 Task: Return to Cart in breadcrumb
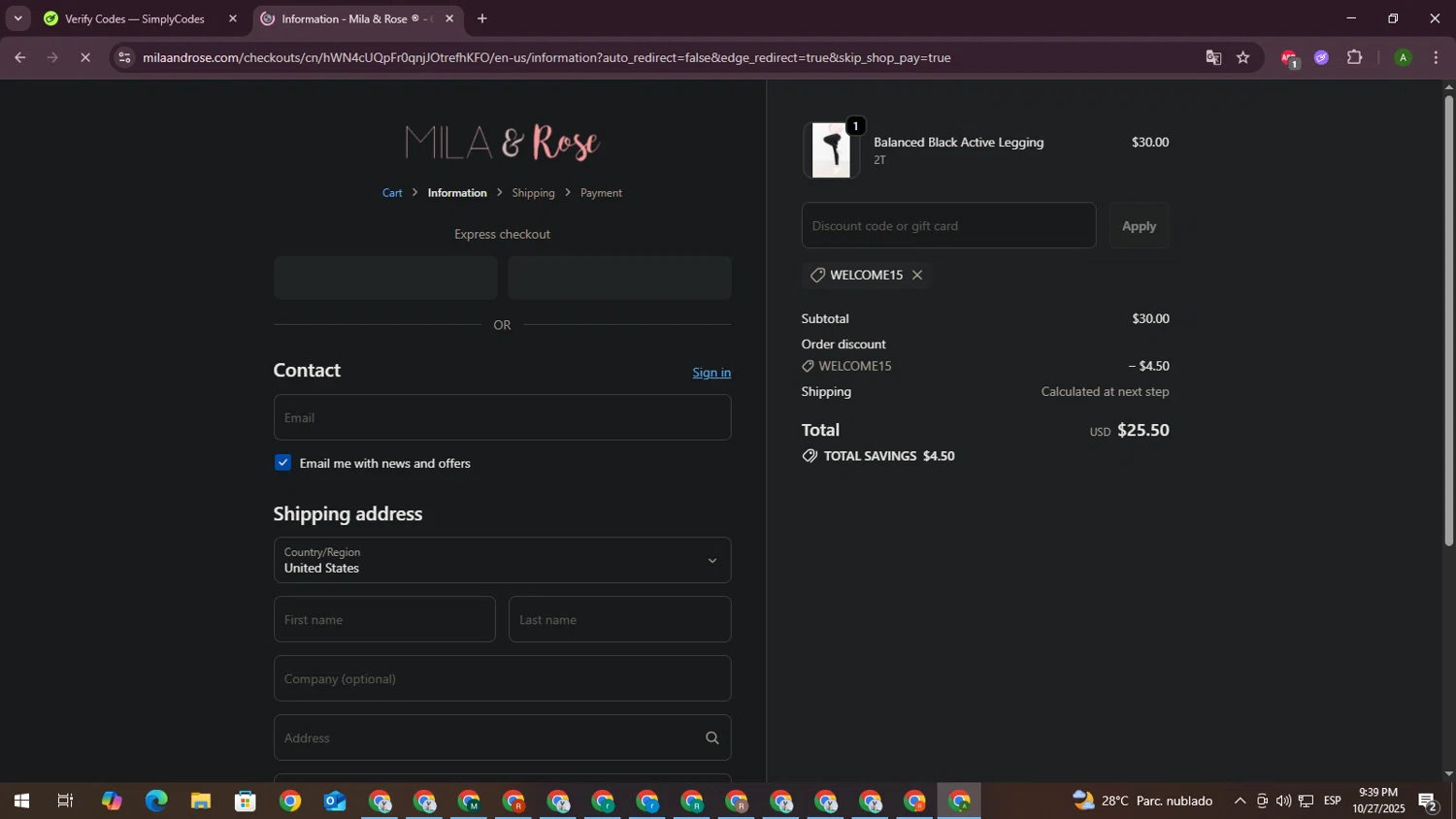392,193
